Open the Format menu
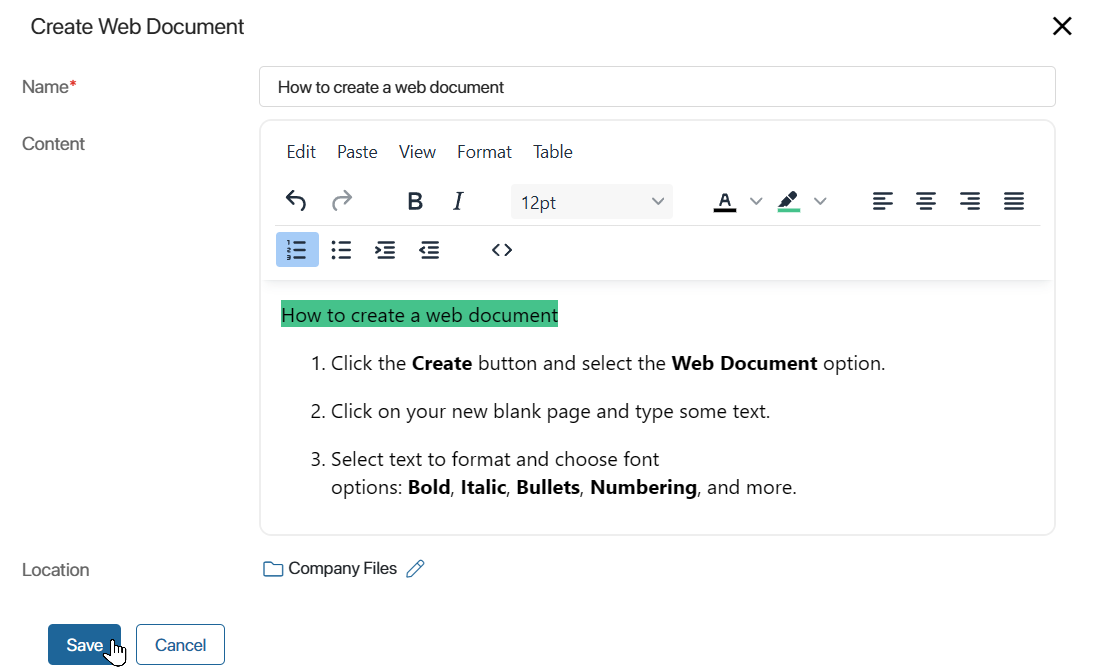1100x668 pixels. click(484, 152)
